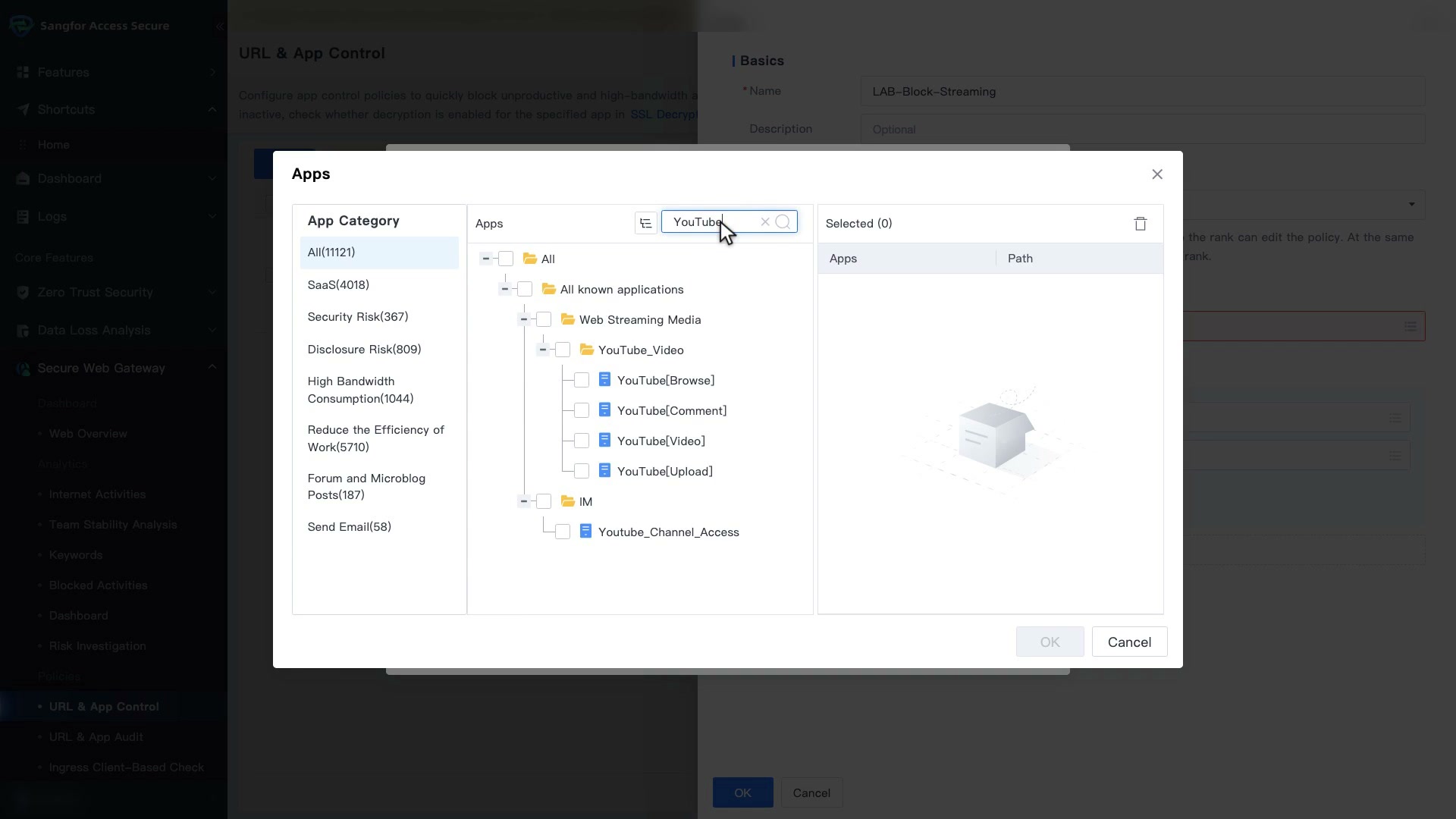This screenshot has height=819, width=1456.
Task: Click the Description optional field
Action: point(1142,130)
